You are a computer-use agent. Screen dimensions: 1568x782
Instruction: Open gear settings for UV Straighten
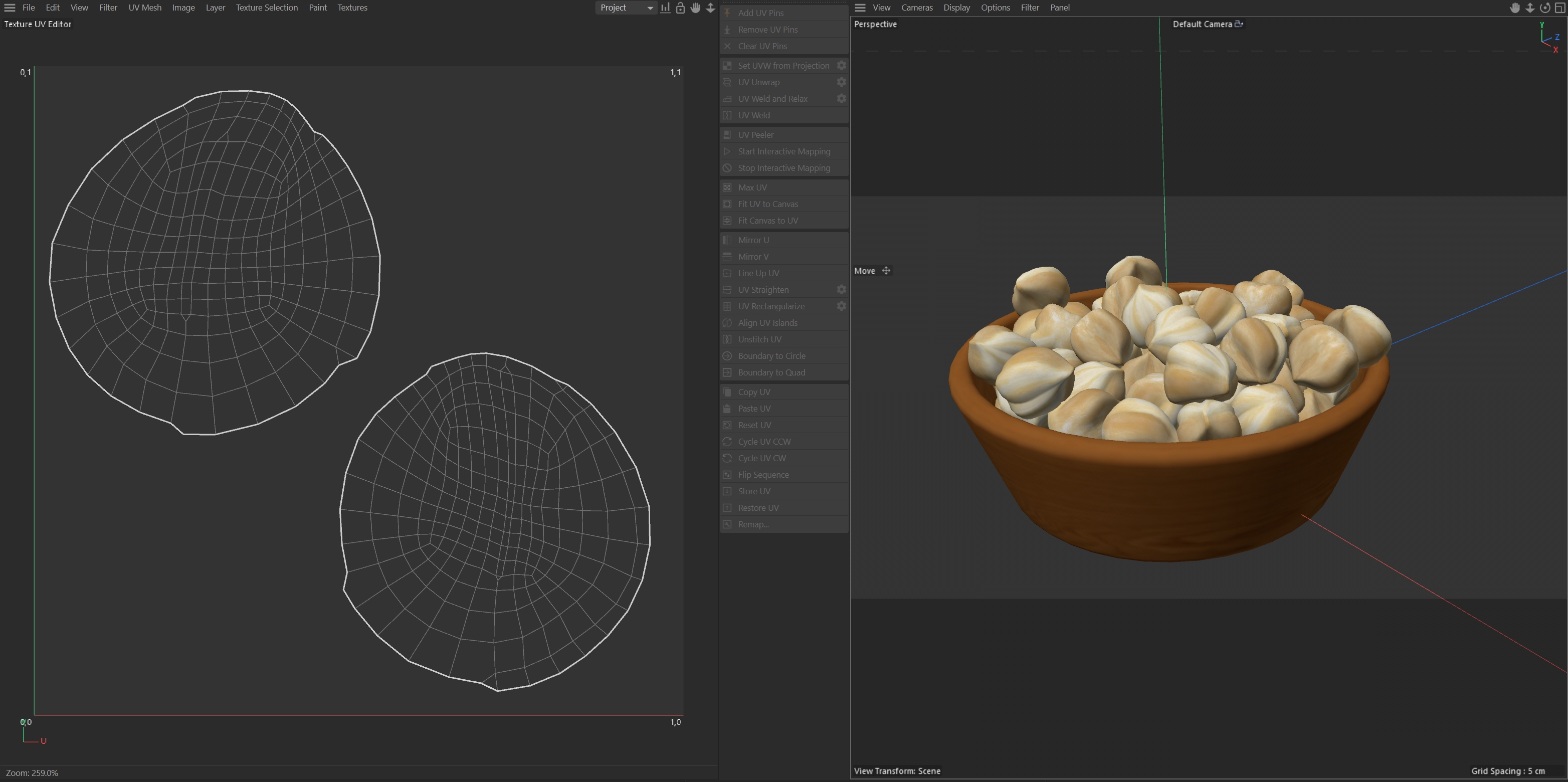click(x=841, y=290)
